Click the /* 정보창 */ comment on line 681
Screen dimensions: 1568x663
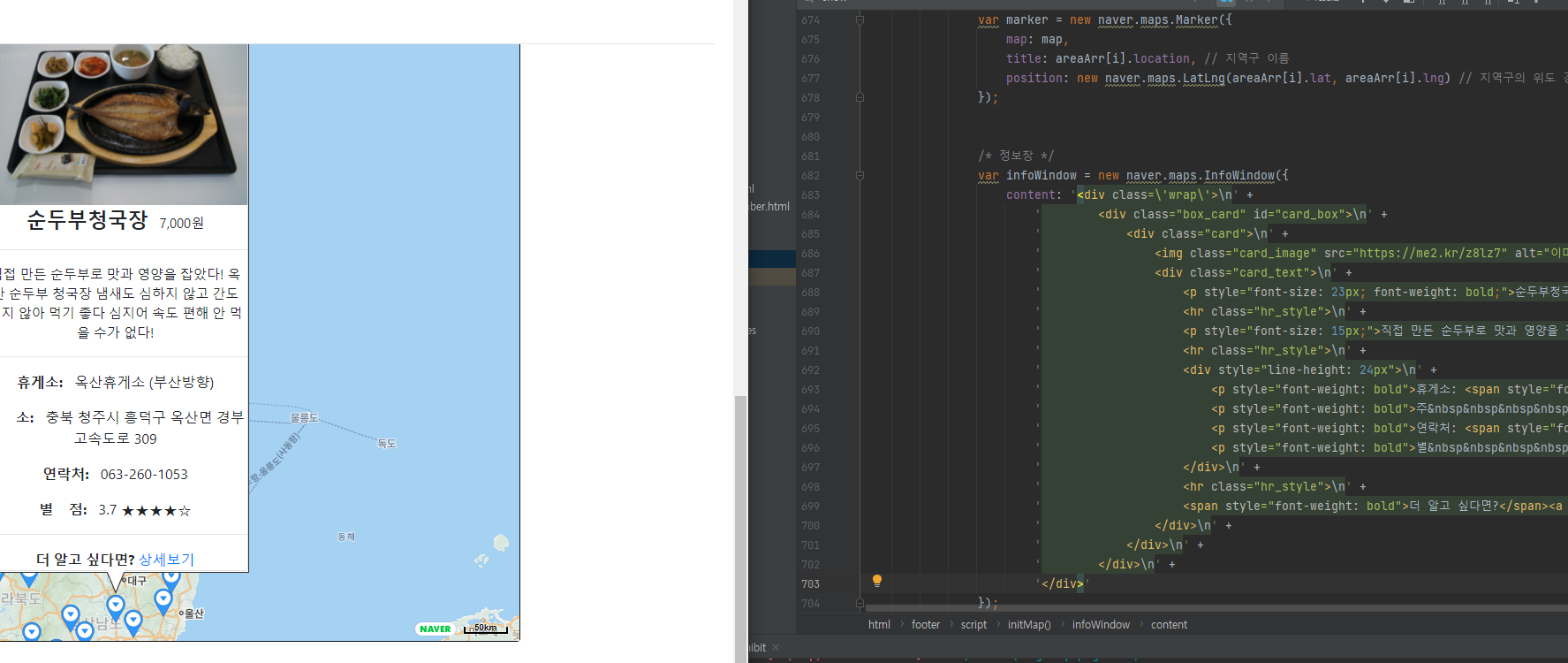(x=1016, y=156)
